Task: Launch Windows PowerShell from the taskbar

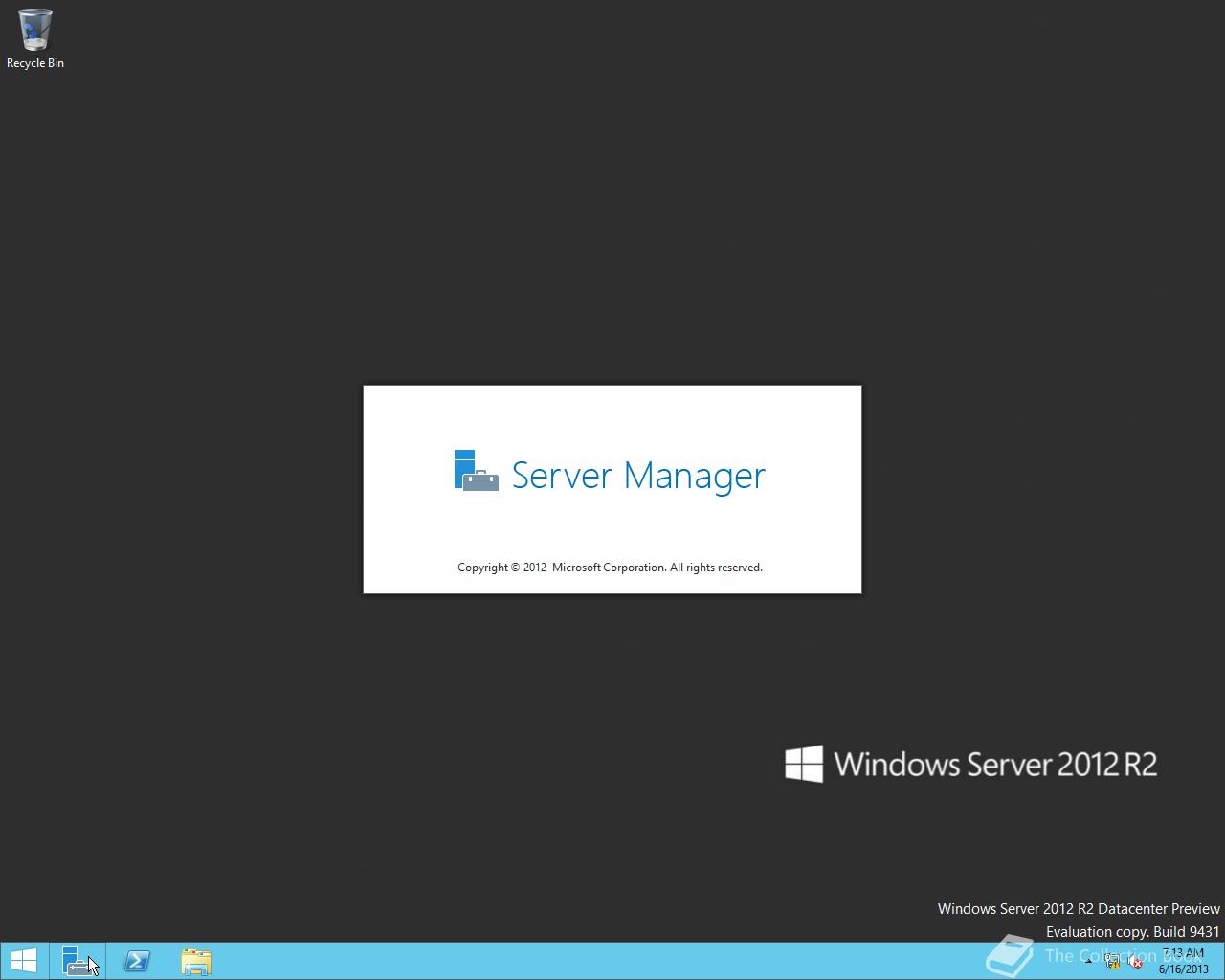Action: (137, 961)
